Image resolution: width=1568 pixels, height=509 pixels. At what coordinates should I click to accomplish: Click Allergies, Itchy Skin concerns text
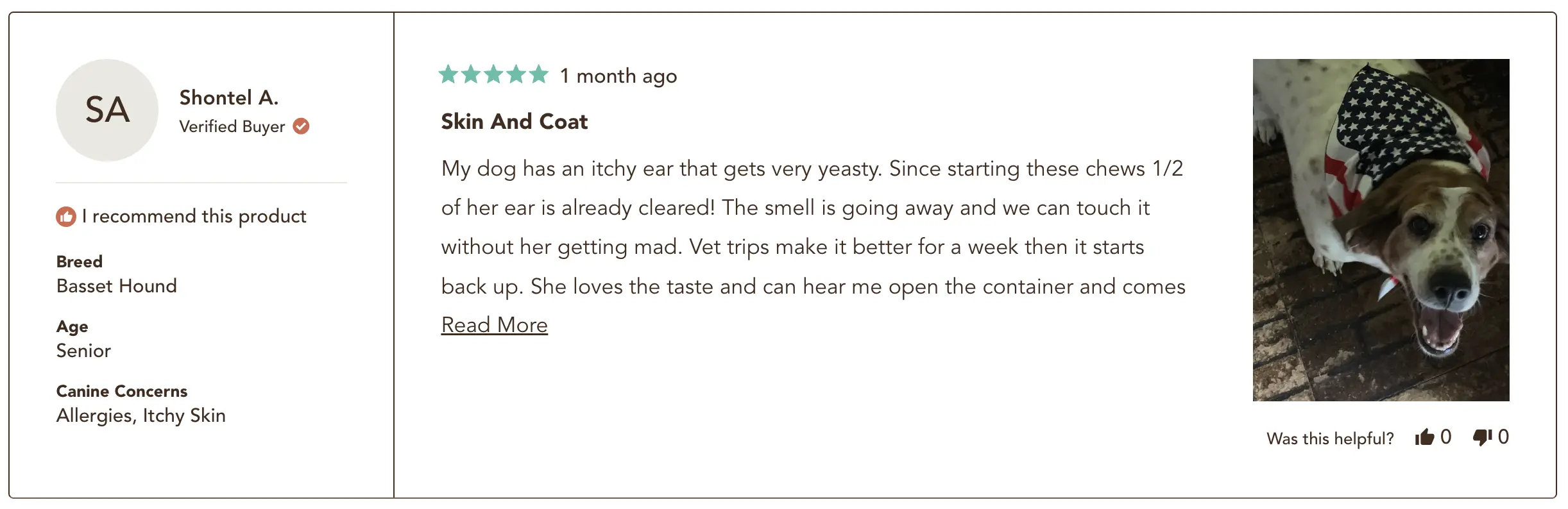point(141,416)
